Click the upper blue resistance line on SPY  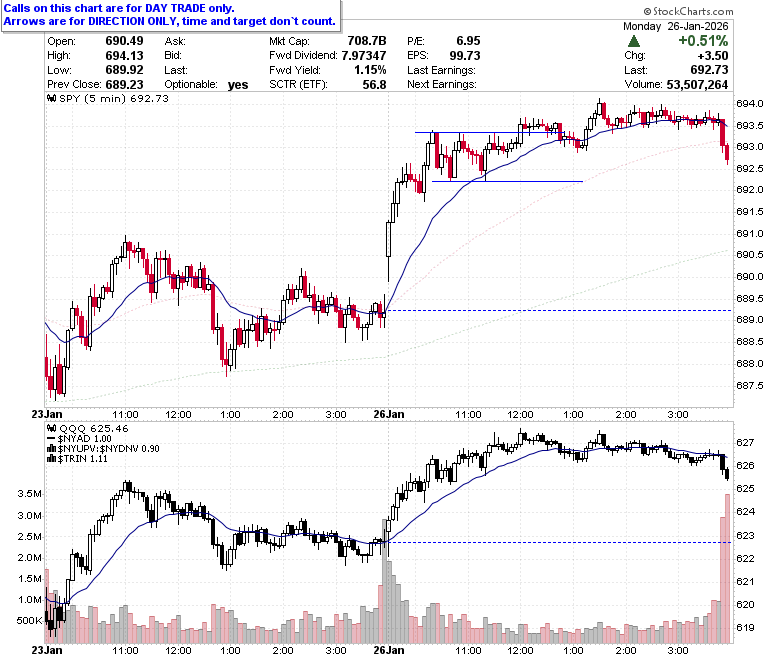pos(489,132)
